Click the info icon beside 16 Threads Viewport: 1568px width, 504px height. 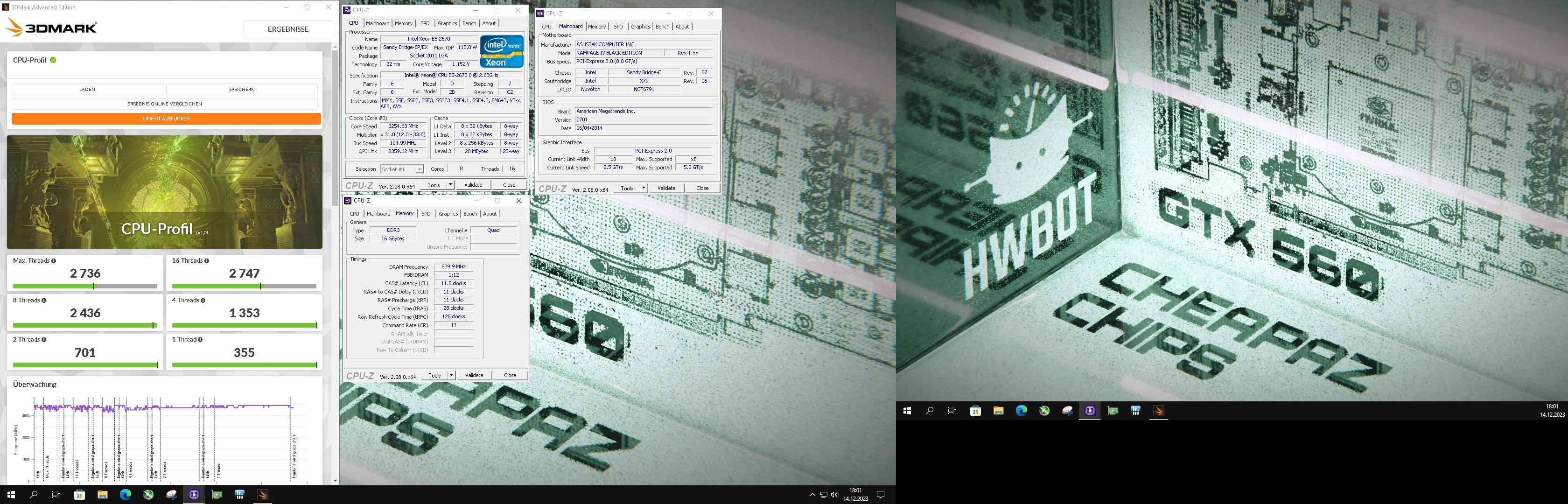coord(206,261)
